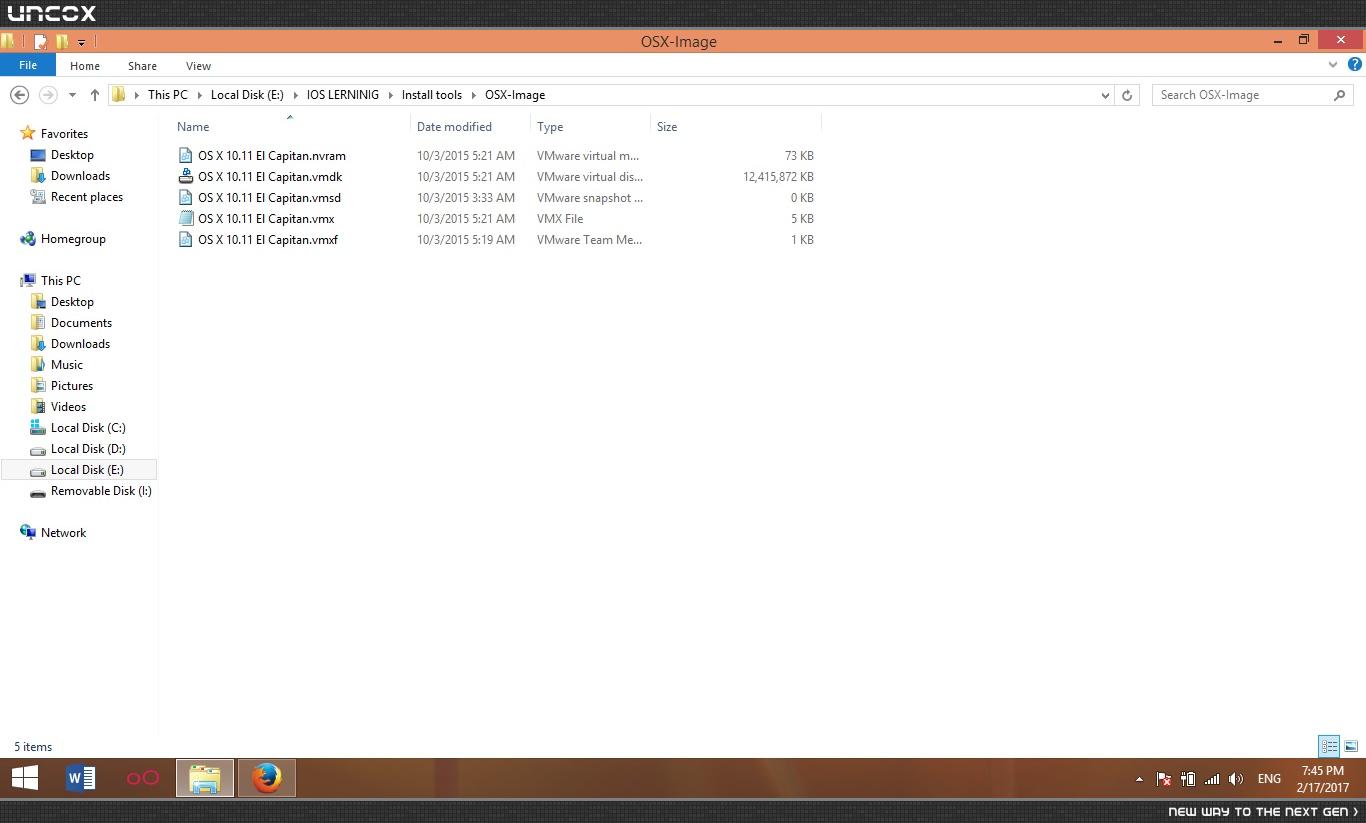The width and height of the screenshot is (1366, 823).
Task: Open Homegroup in the navigation pane
Action: point(73,239)
